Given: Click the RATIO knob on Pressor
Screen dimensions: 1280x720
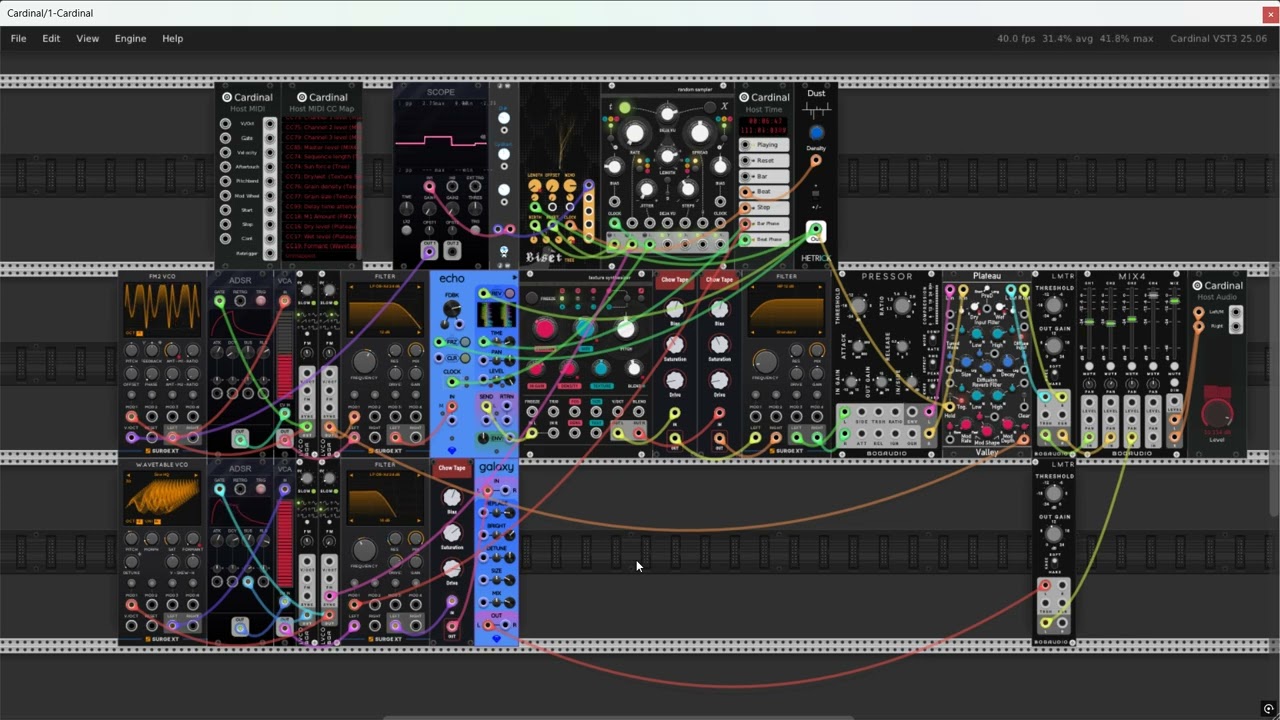Looking at the screenshot, I should pos(902,305).
